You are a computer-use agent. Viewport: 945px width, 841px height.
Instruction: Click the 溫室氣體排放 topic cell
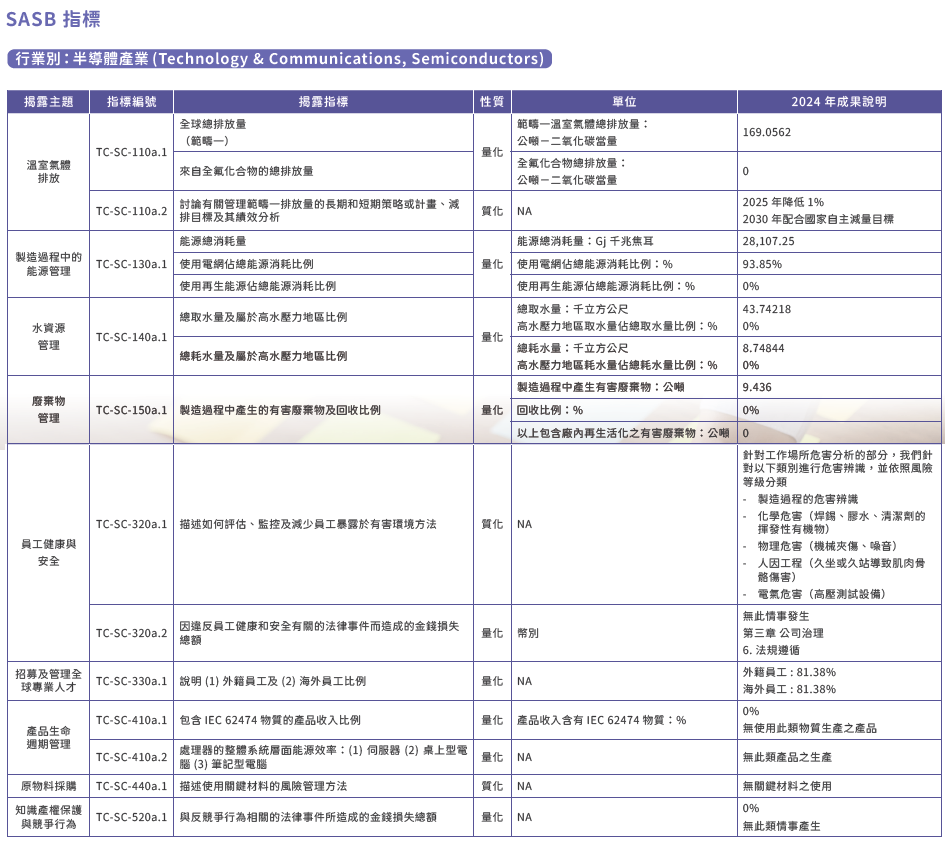click(48, 171)
